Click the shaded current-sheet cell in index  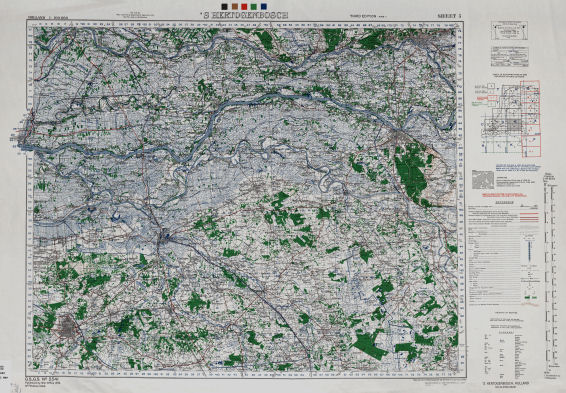[x=514, y=125]
